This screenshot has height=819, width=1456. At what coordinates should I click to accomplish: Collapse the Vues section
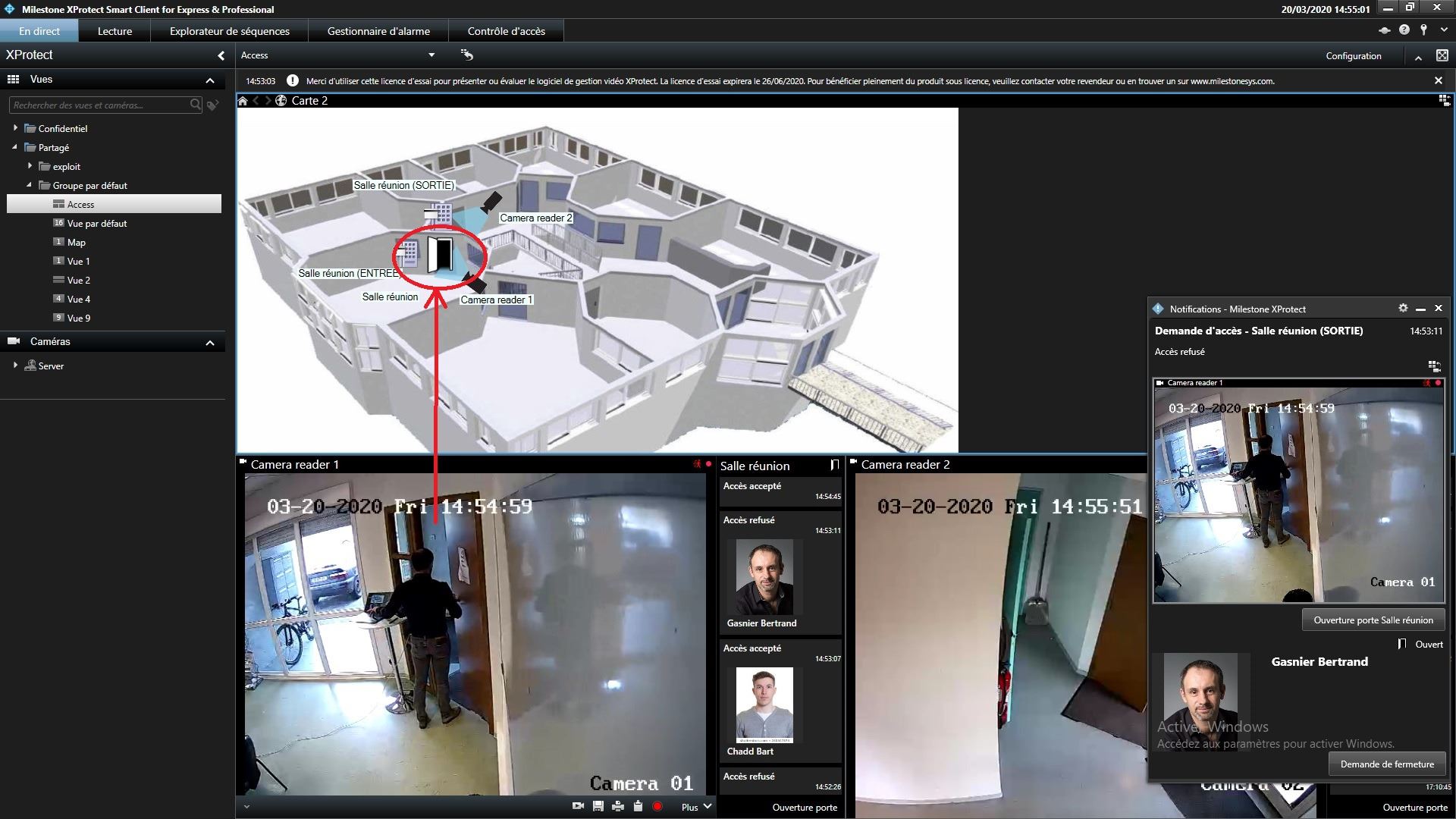click(x=210, y=80)
